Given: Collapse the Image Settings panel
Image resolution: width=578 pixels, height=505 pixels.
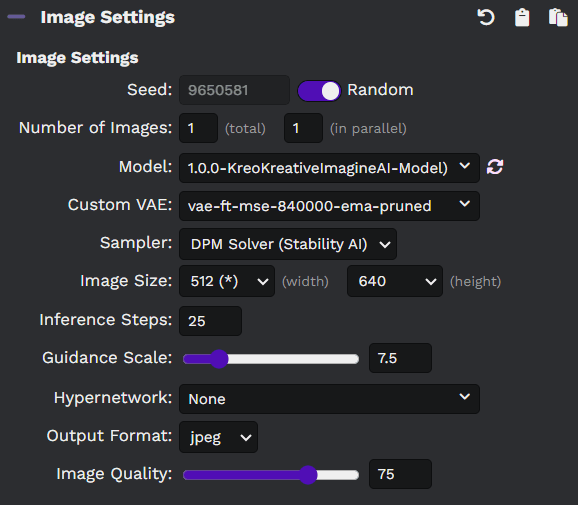Looking at the screenshot, I should coord(16,17).
